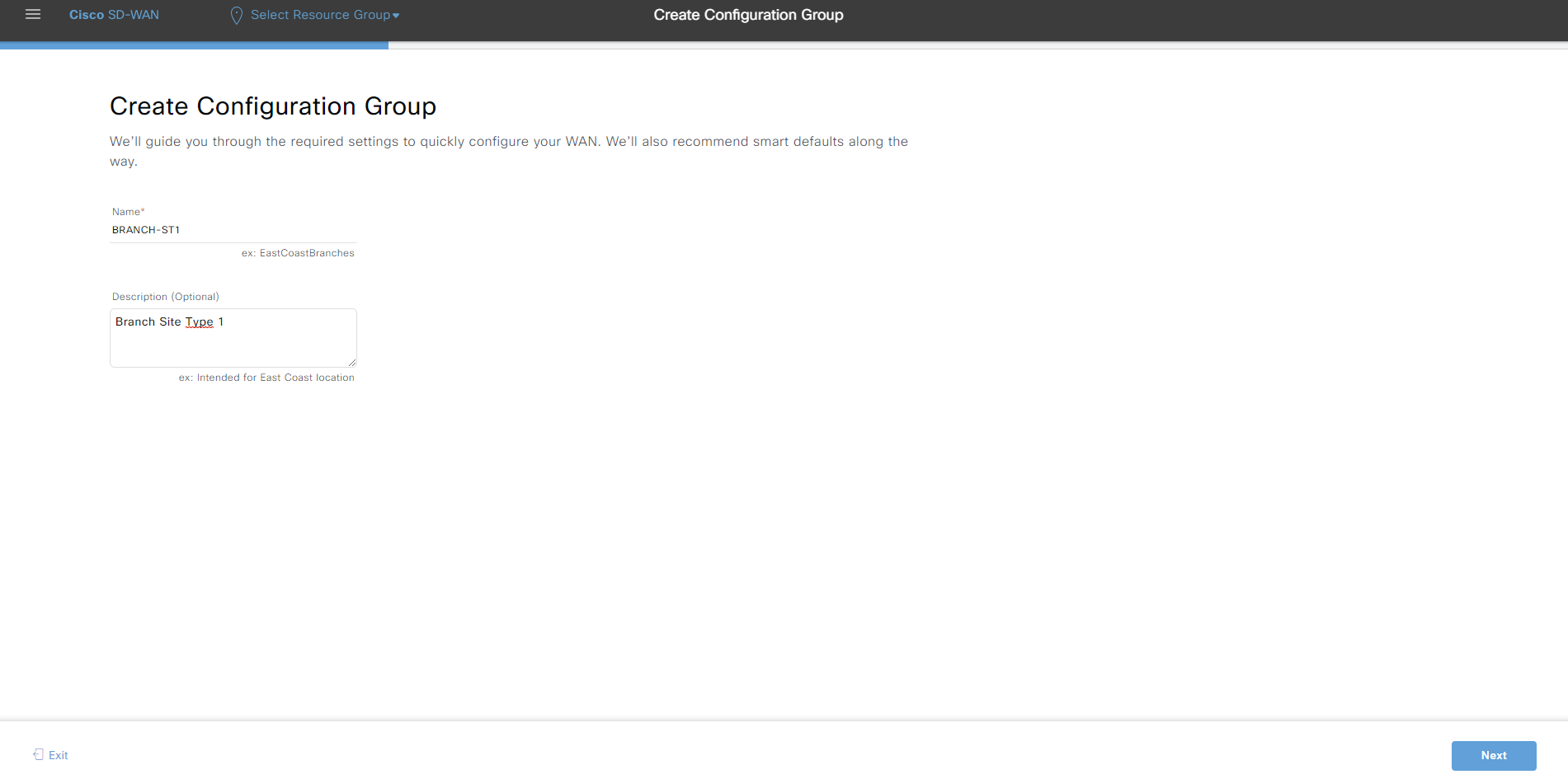This screenshot has width=1568, height=779.
Task: Click the Description (Optional) label
Action: pyautogui.click(x=166, y=297)
